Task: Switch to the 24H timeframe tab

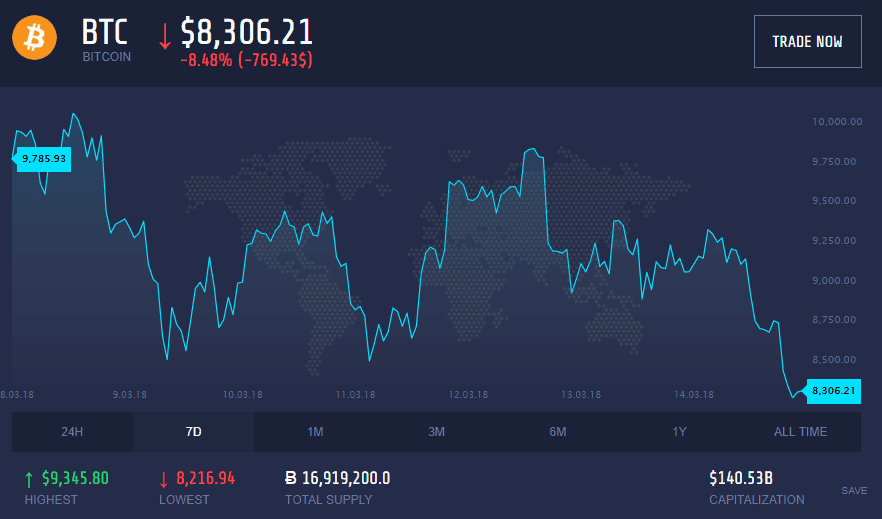Action: pyautogui.click(x=72, y=431)
